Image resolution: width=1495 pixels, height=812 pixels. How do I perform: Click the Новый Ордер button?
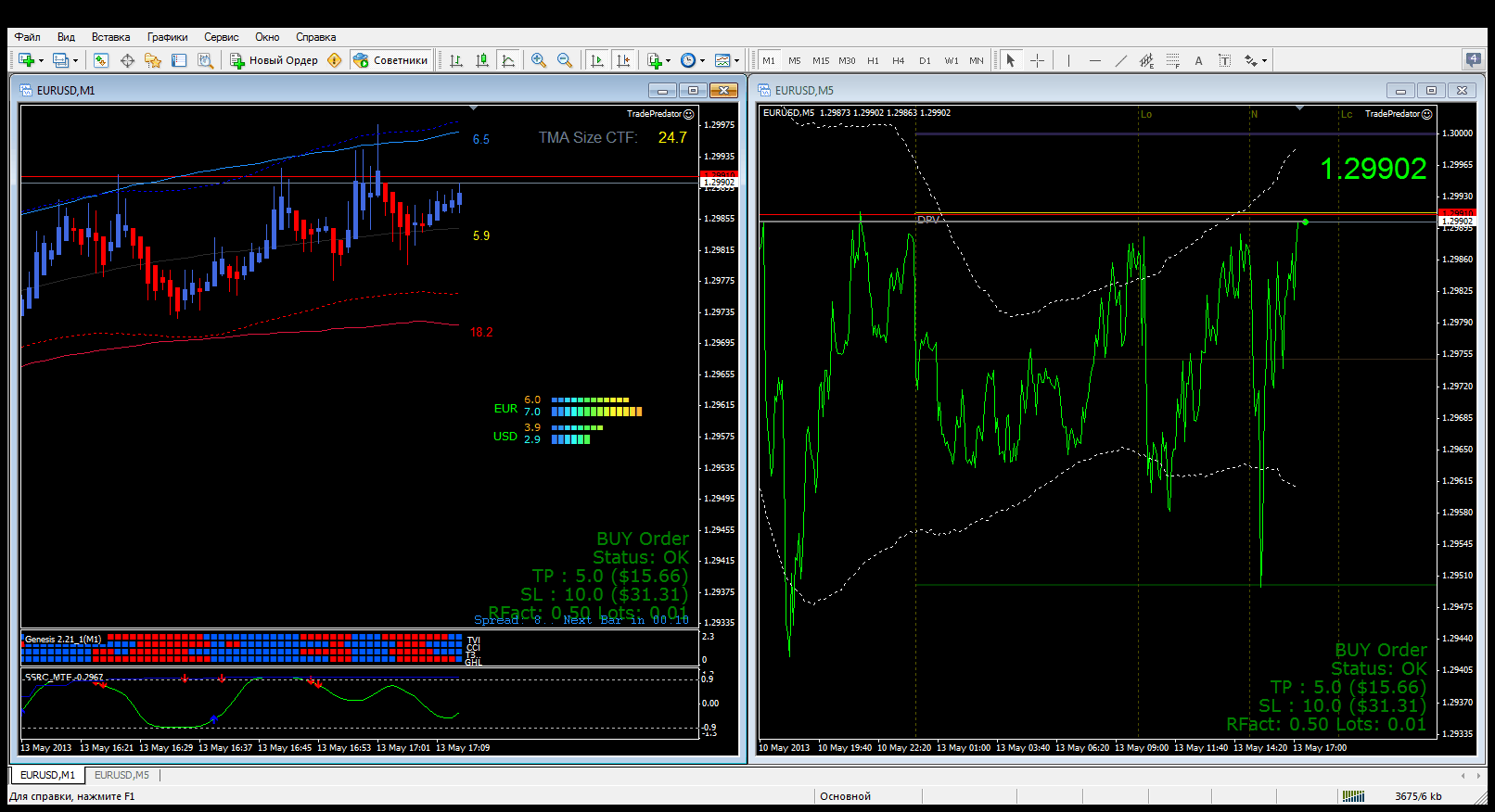275,60
